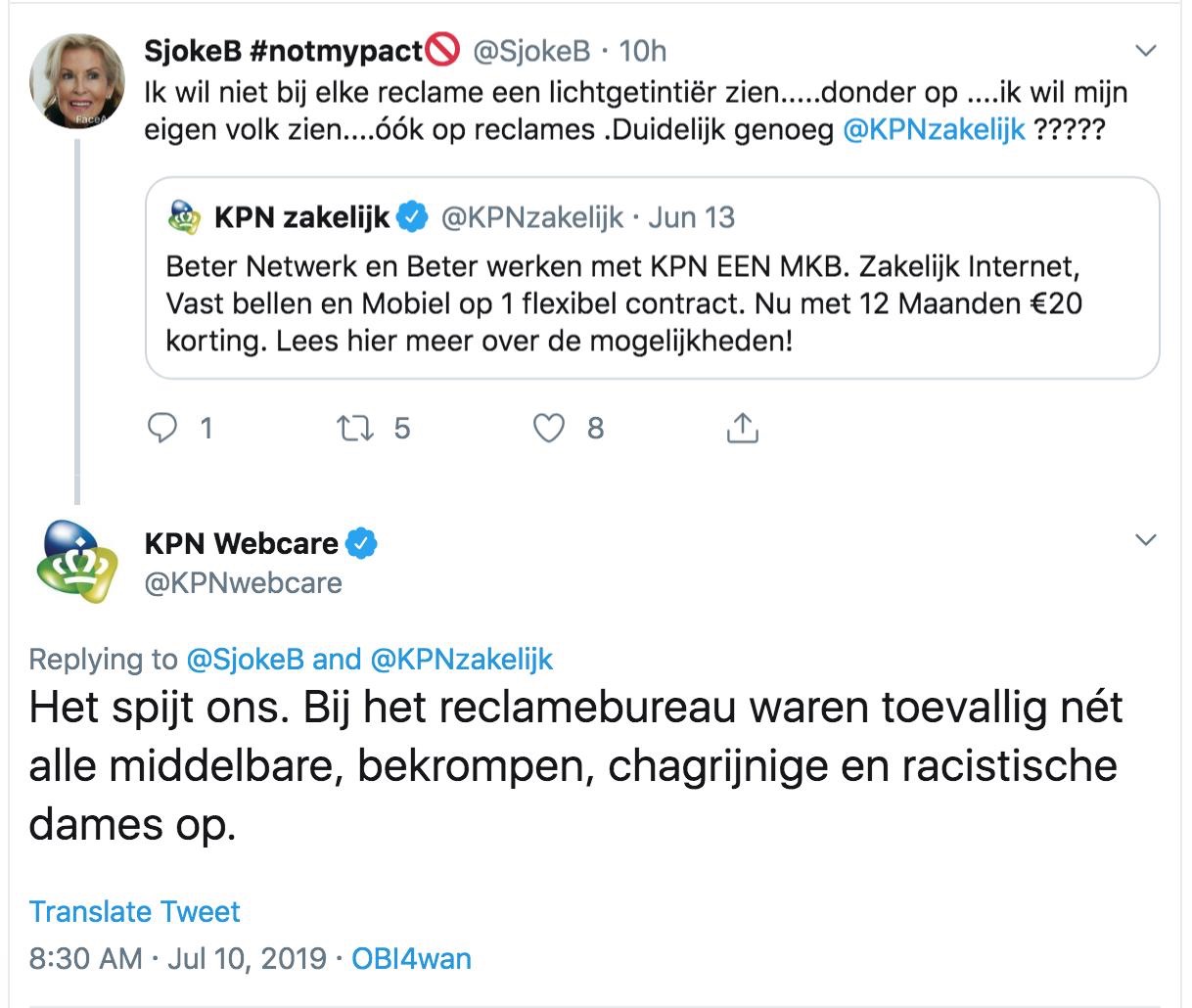
Task: Open KPN Webcare crown logo avatar
Action: point(76,561)
